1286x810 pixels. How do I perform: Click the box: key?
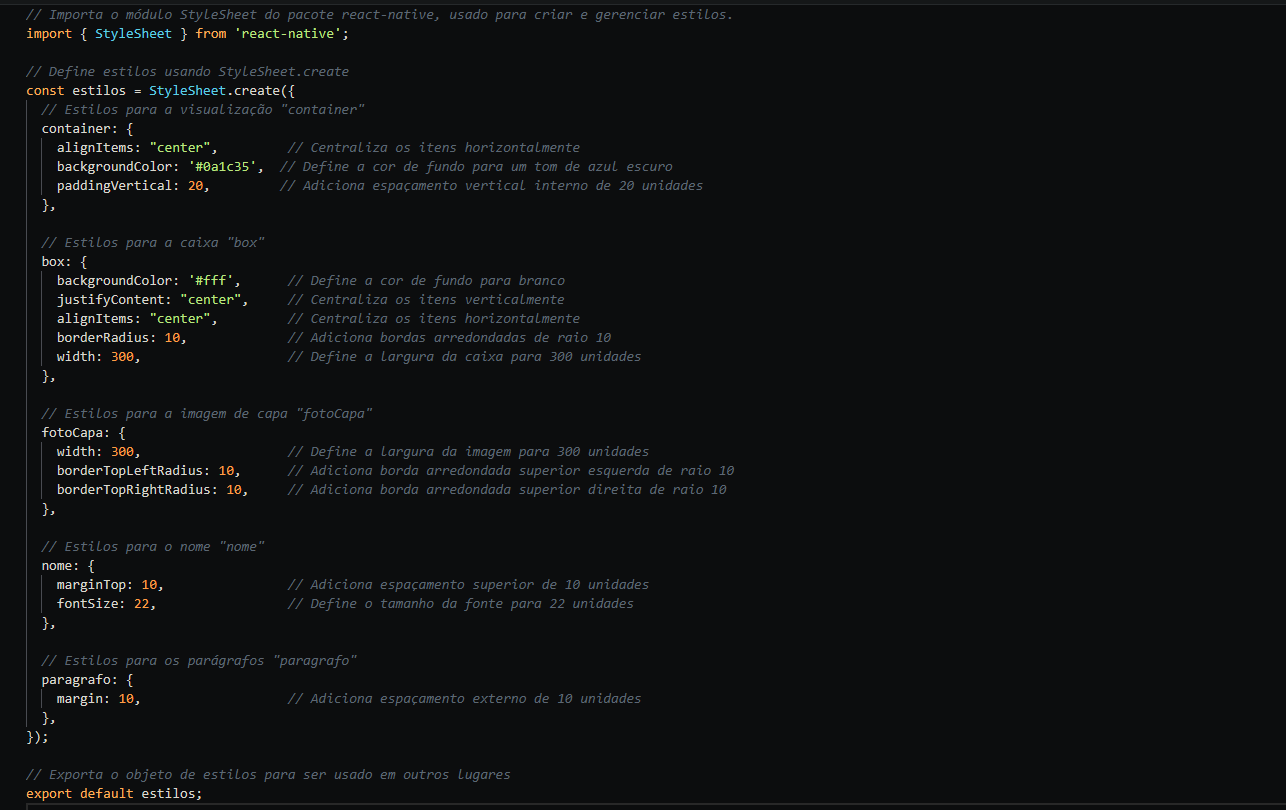point(56,261)
